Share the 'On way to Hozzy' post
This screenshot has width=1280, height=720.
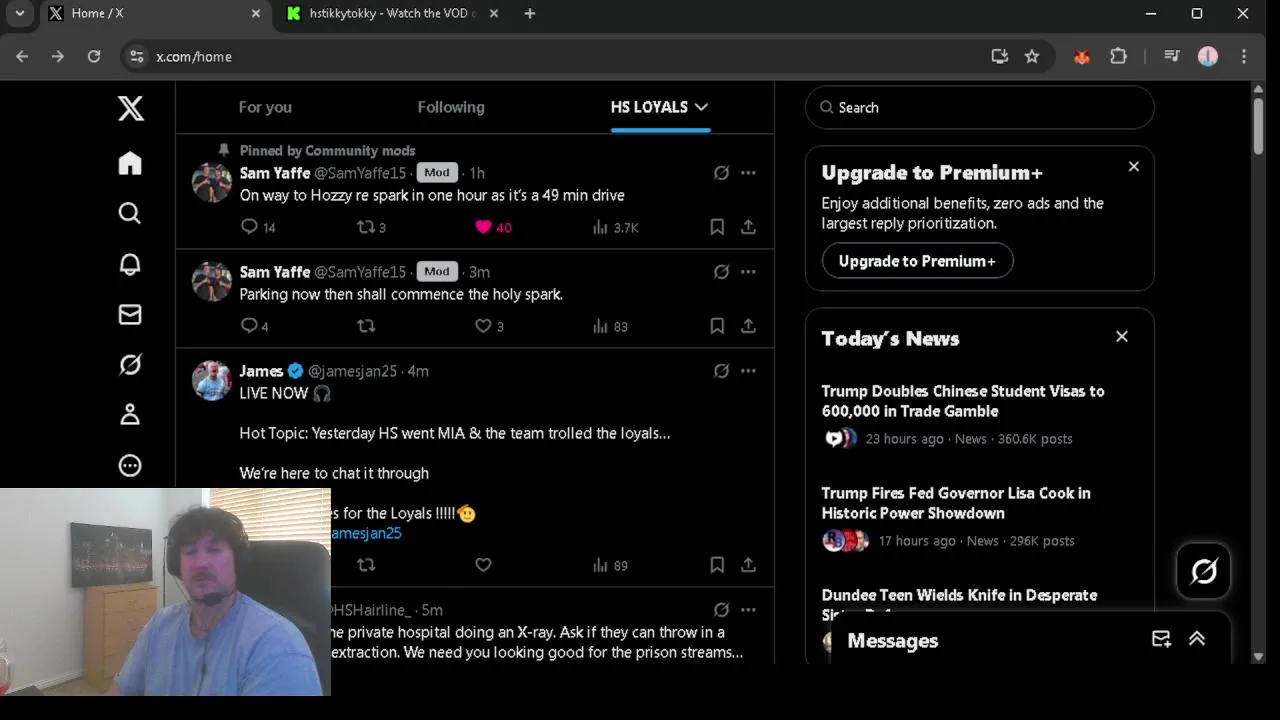(x=748, y=227)
